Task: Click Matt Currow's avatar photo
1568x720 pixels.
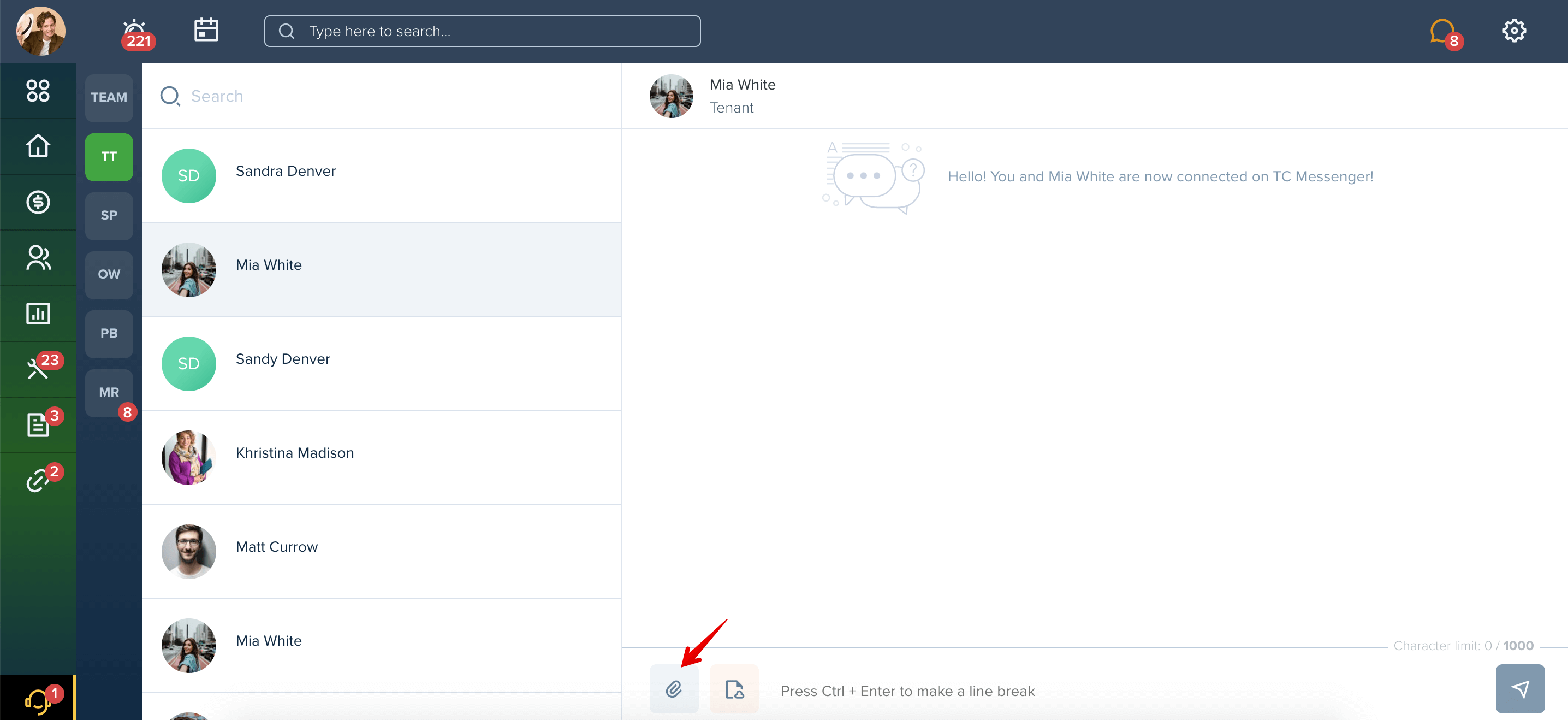Action: (x=189, y=551)
